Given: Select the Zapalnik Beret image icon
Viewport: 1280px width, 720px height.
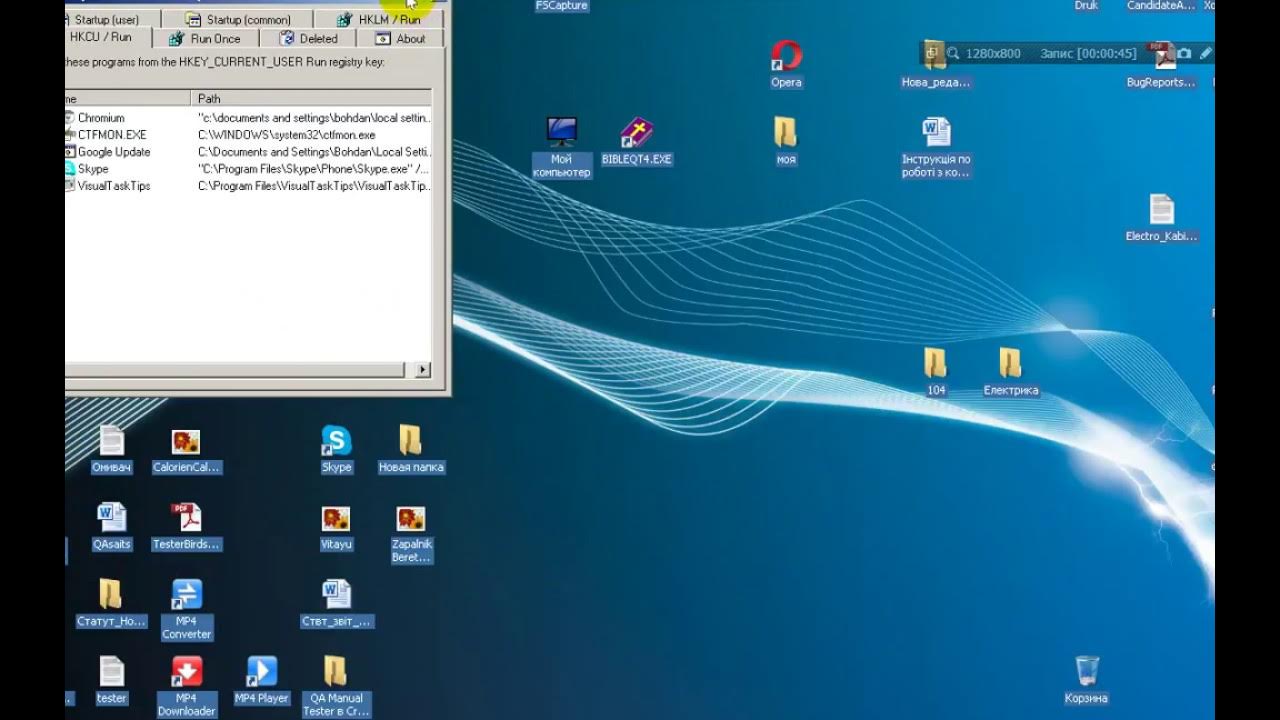Looking at the screenshot, I should click(x=411, y=533).
